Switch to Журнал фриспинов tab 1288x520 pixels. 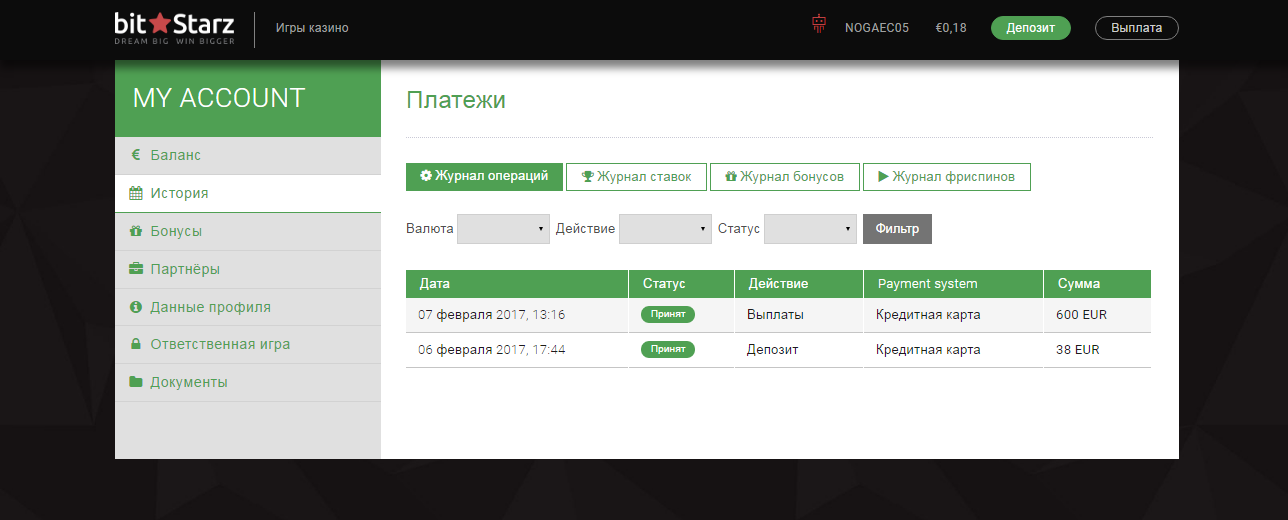(946, 177)
